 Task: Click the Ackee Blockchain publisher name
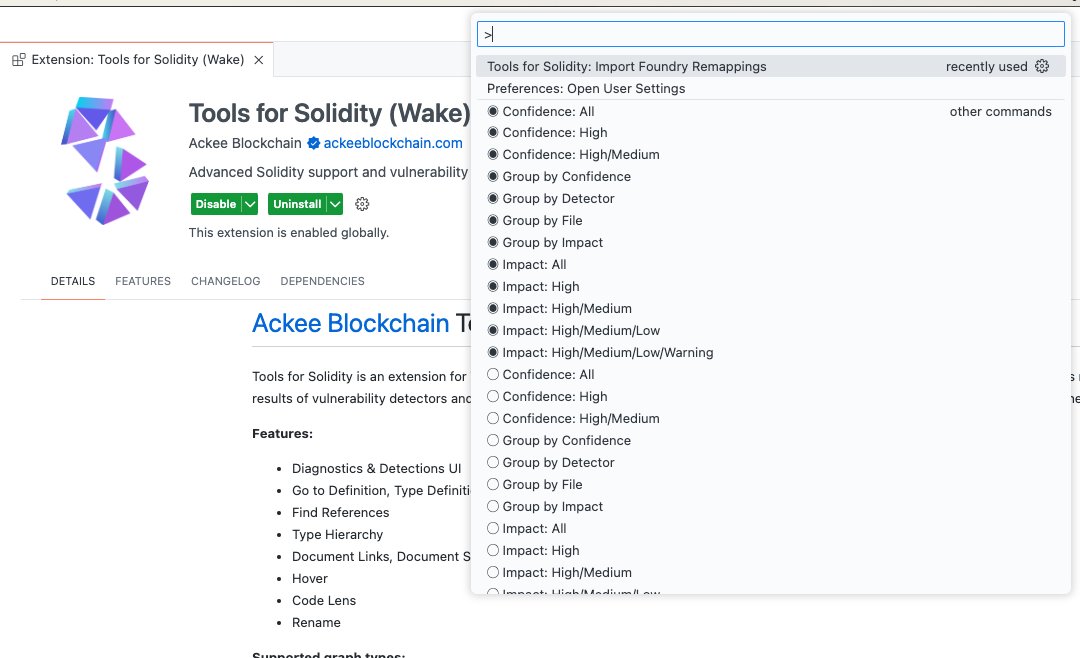click(245, 143)
